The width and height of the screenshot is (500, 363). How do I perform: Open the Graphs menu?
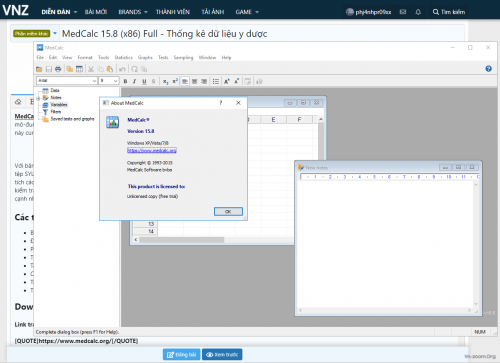point(145,58)
